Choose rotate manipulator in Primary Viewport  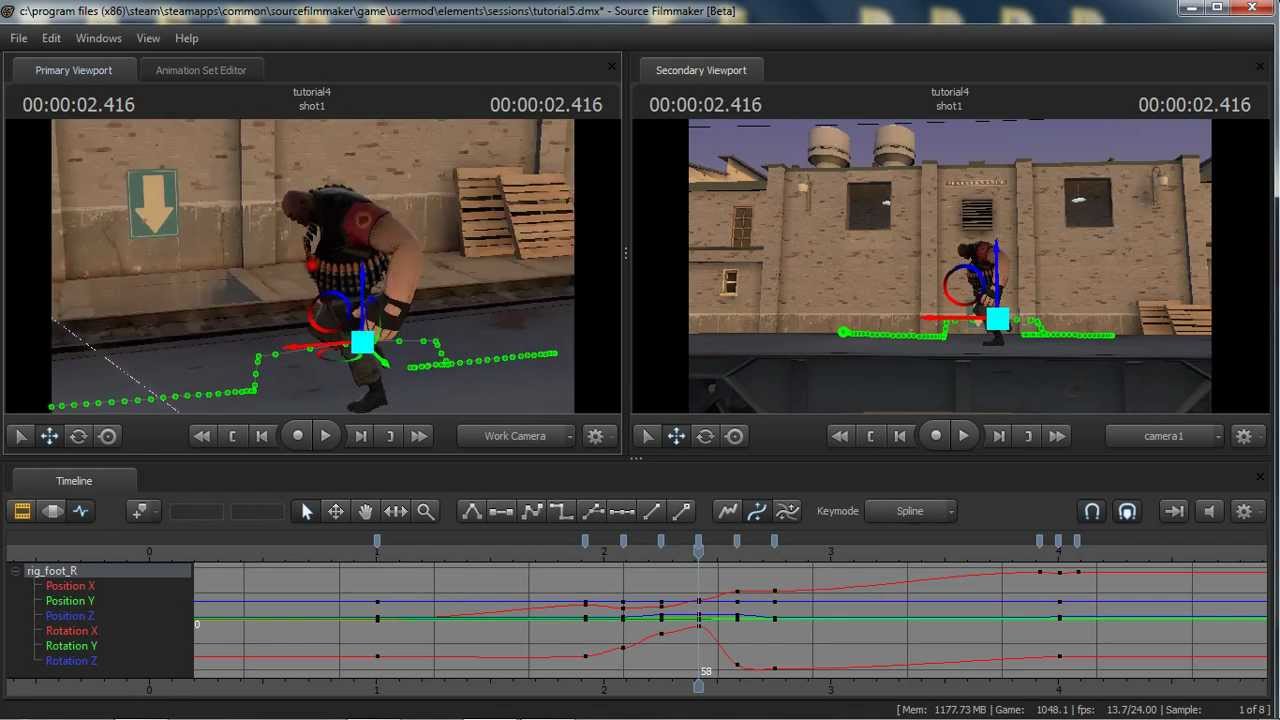click(x=78, y=436)
